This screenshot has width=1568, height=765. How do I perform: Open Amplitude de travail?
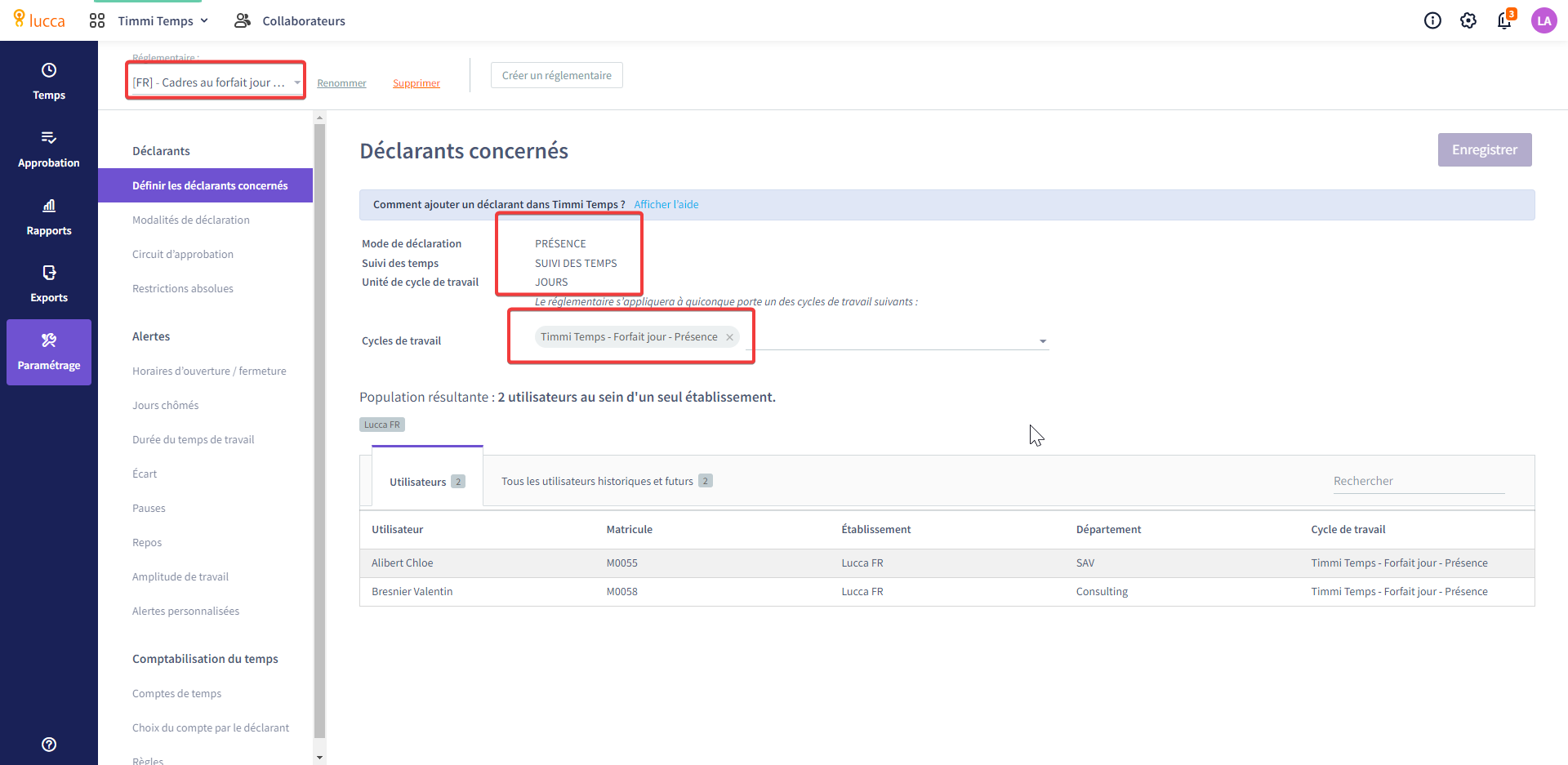[180, 576]
